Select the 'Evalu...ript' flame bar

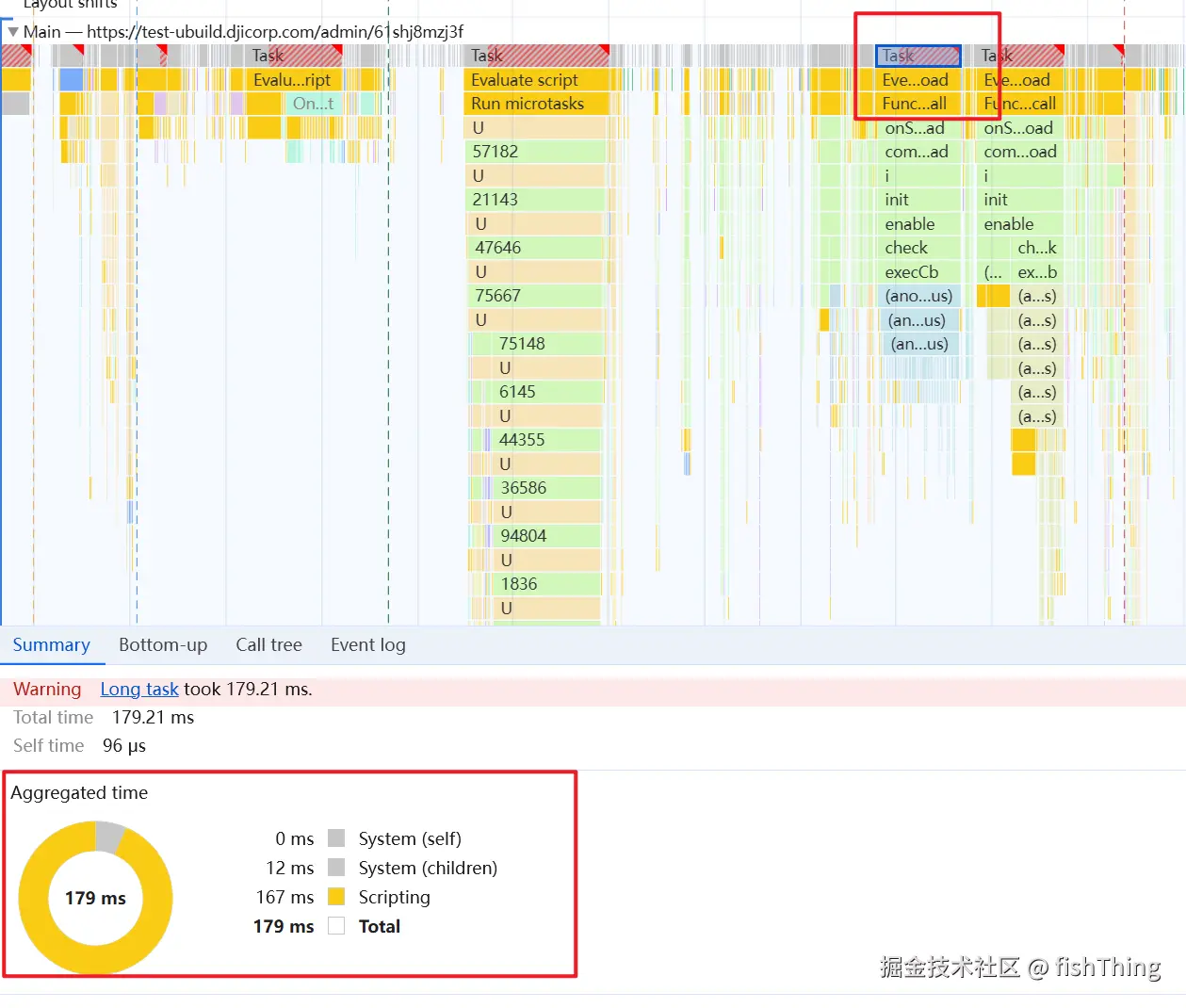pyautogui.click(x=294, y=80)
